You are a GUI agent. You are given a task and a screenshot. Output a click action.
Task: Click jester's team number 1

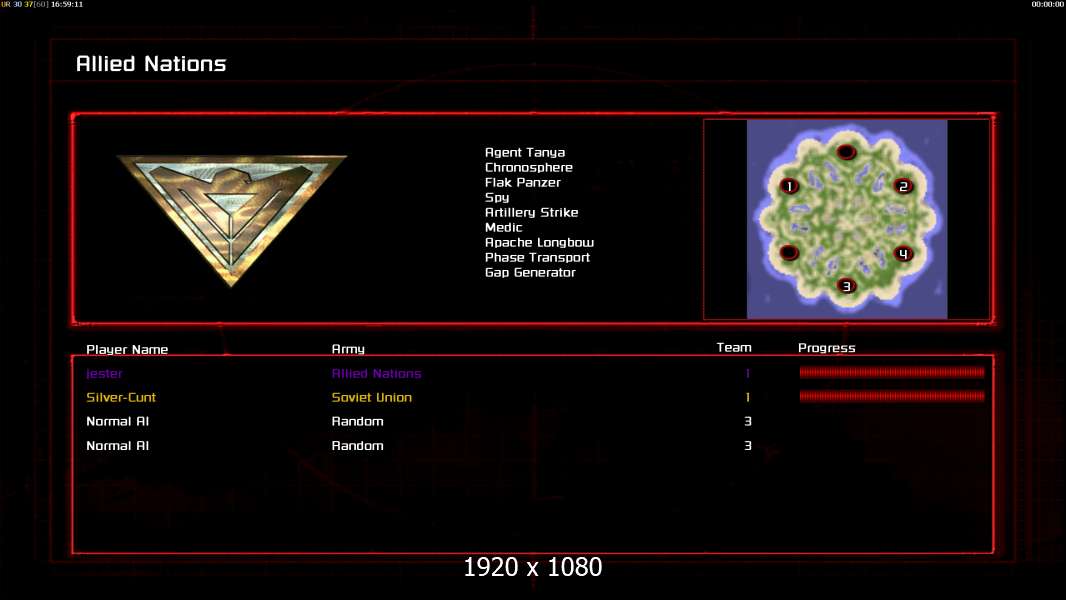click(748, 373)
